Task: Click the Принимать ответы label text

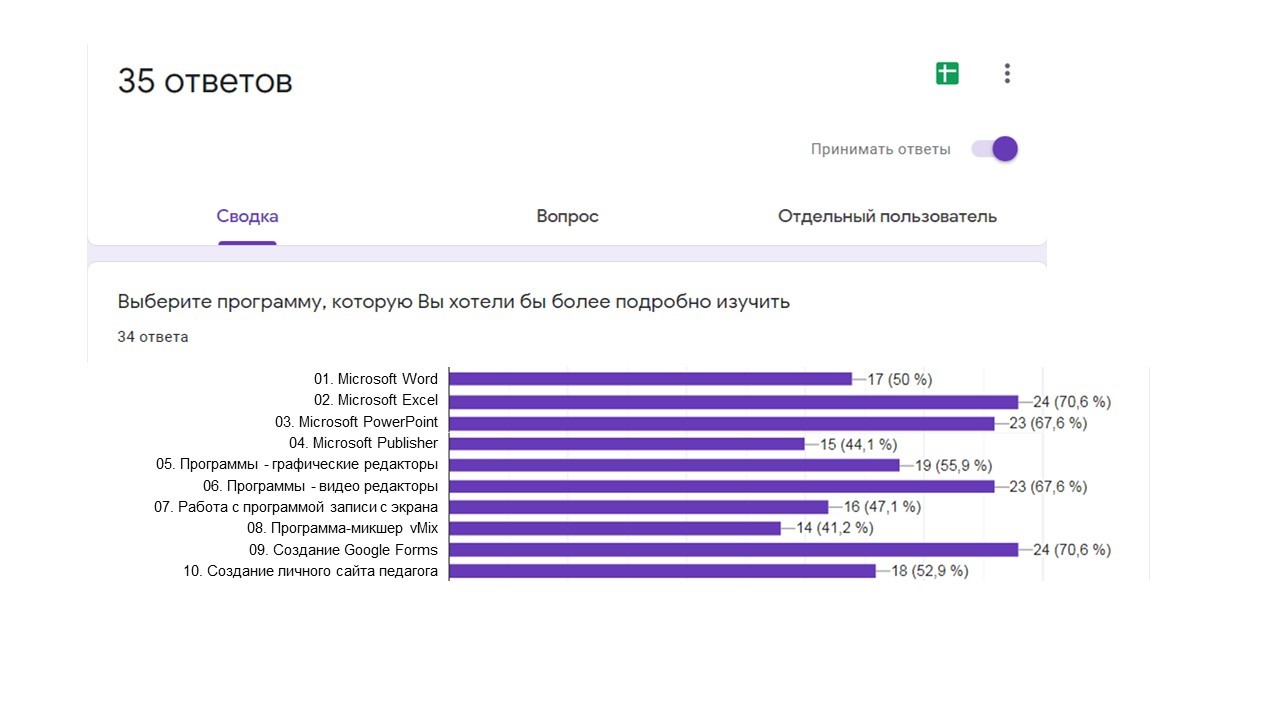Action: pos(880,149)
